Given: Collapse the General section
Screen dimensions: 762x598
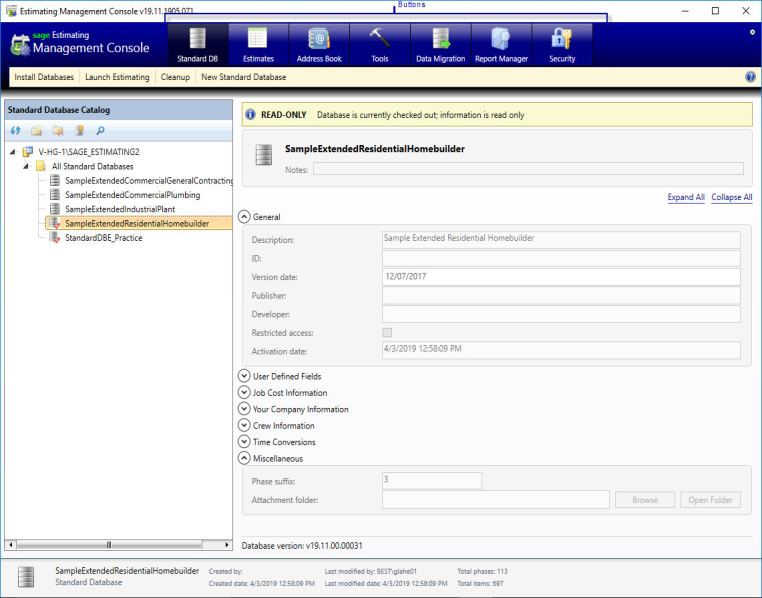Looking at the screenshot, I should click(x=244, y=217).
